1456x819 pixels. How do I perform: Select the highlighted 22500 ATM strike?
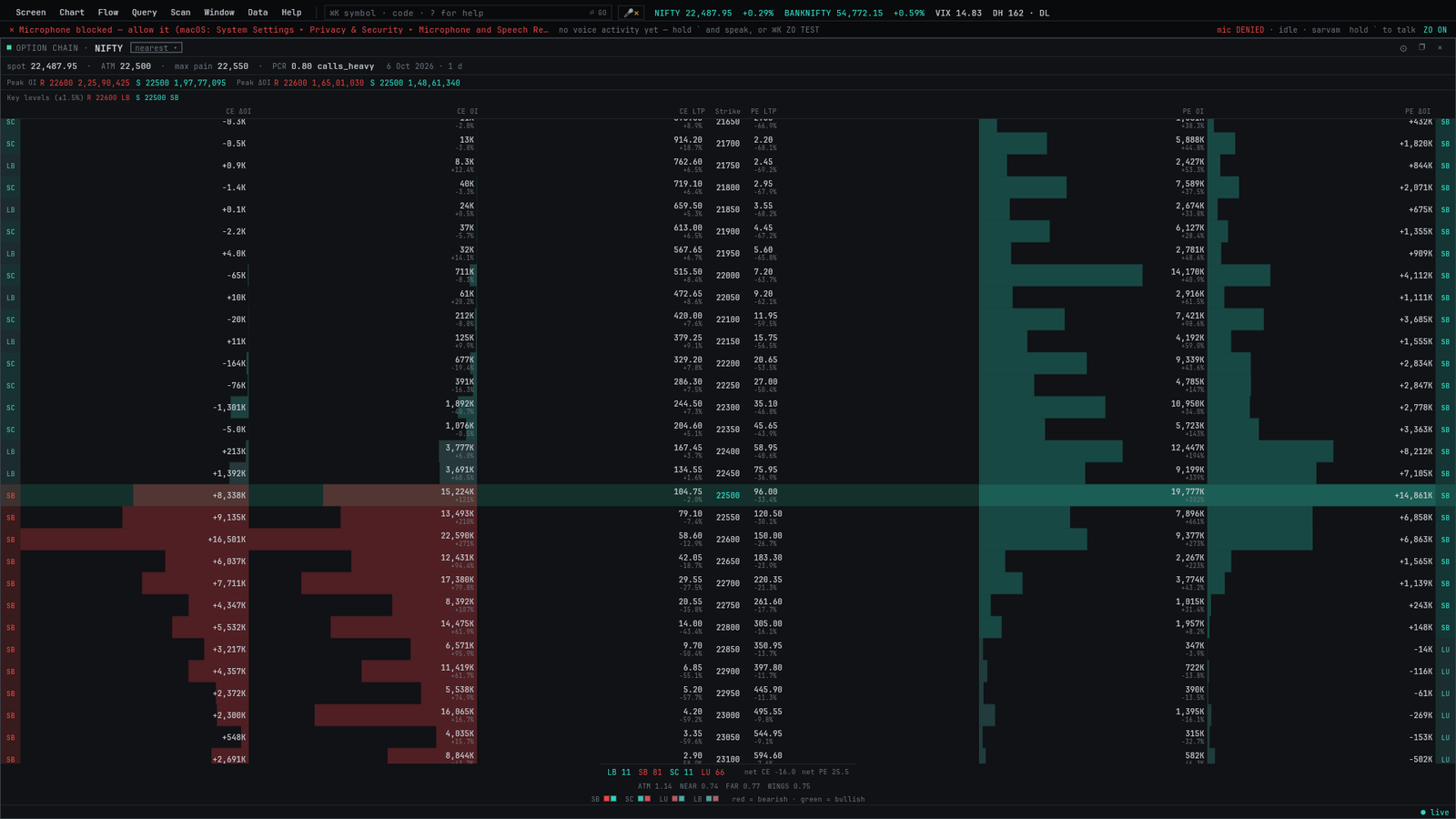(727, 496)
